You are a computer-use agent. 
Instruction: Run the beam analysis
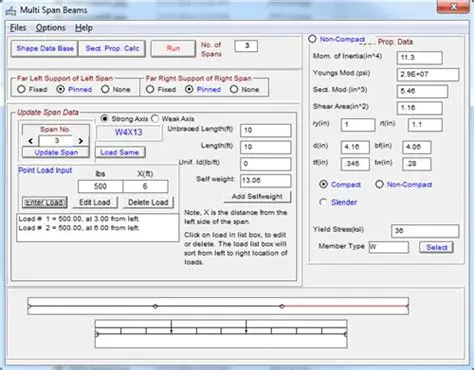(x=173, y=49)
